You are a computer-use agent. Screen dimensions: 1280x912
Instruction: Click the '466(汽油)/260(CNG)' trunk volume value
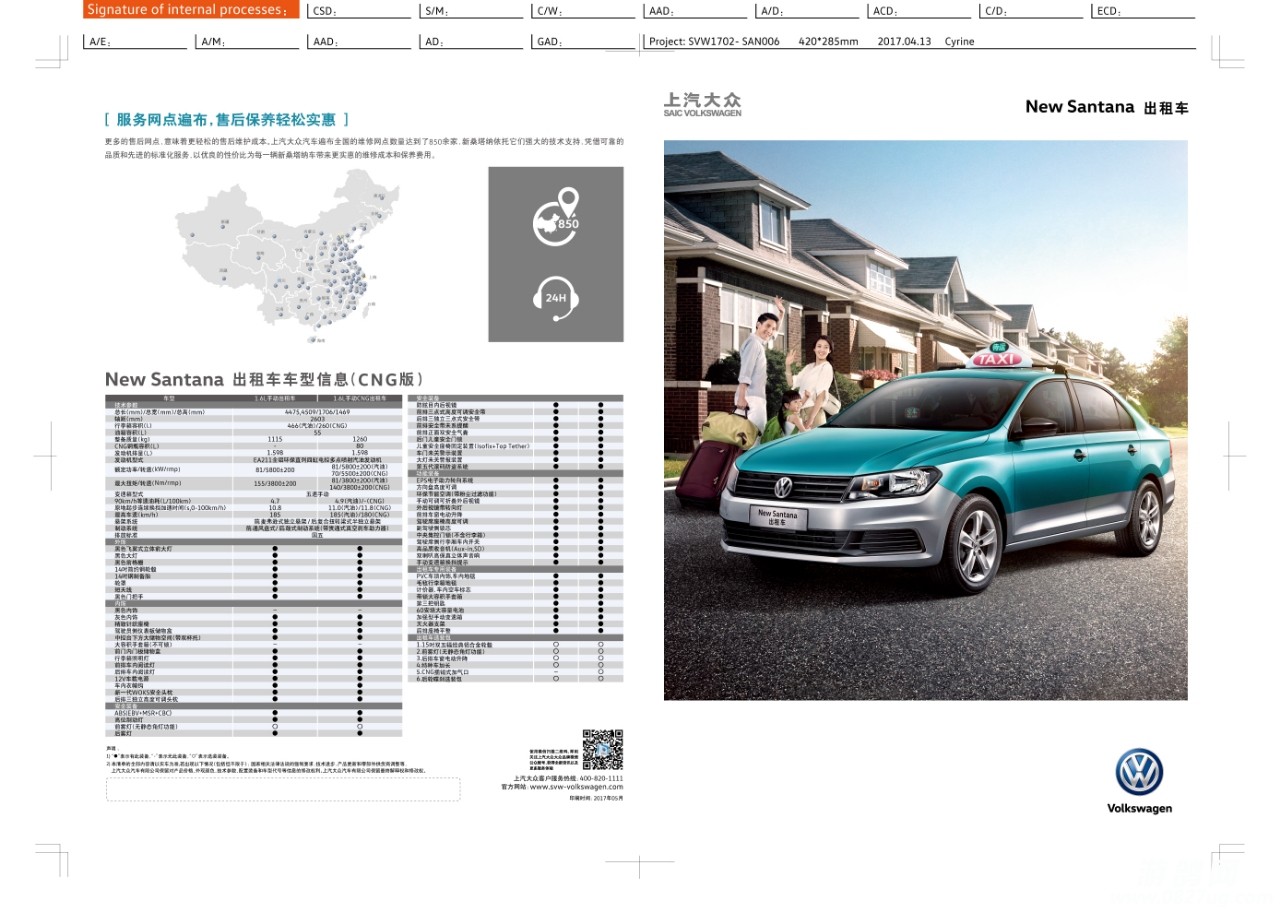[x=317, y=426]
